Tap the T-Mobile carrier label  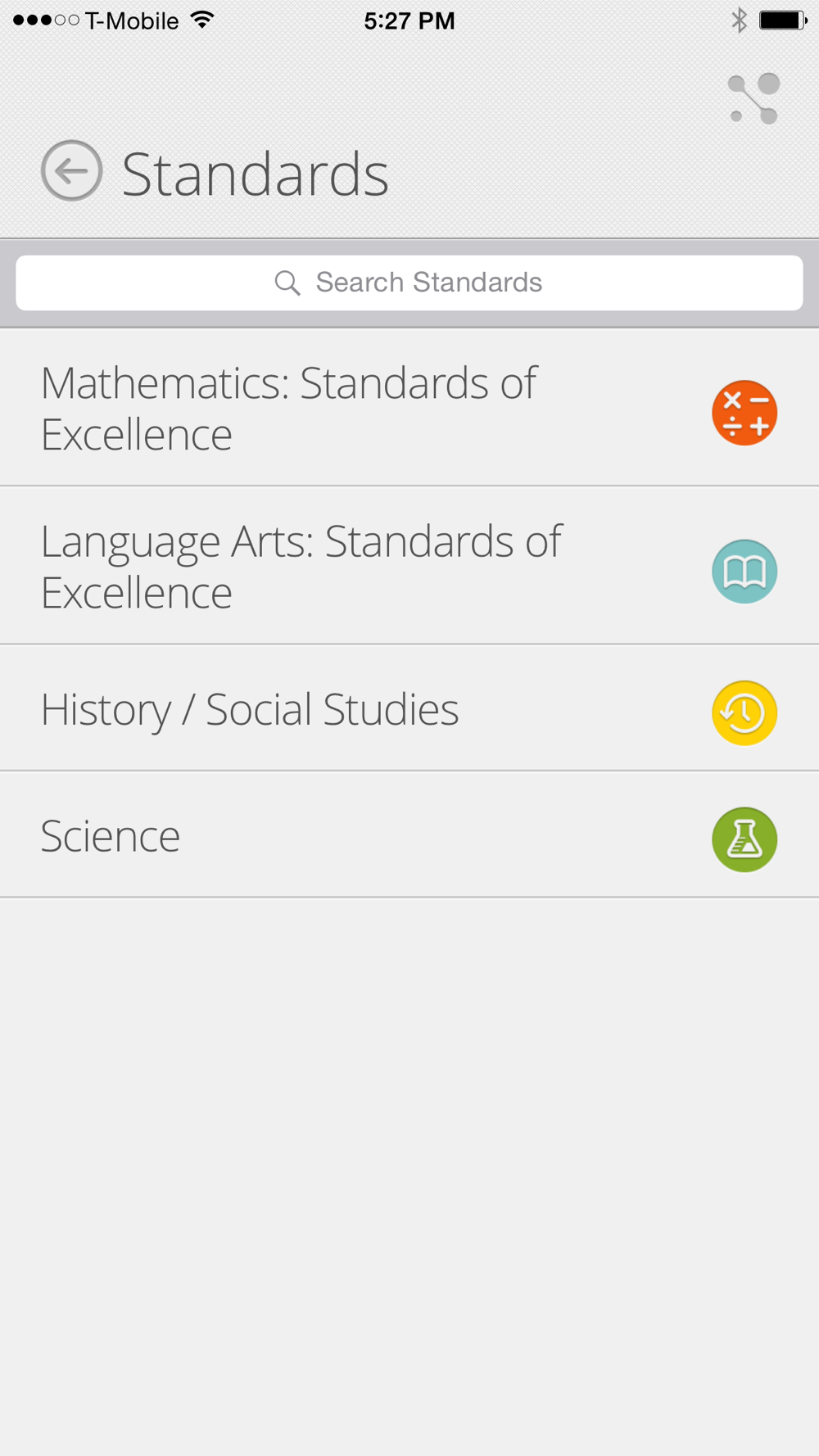point(132,20)
